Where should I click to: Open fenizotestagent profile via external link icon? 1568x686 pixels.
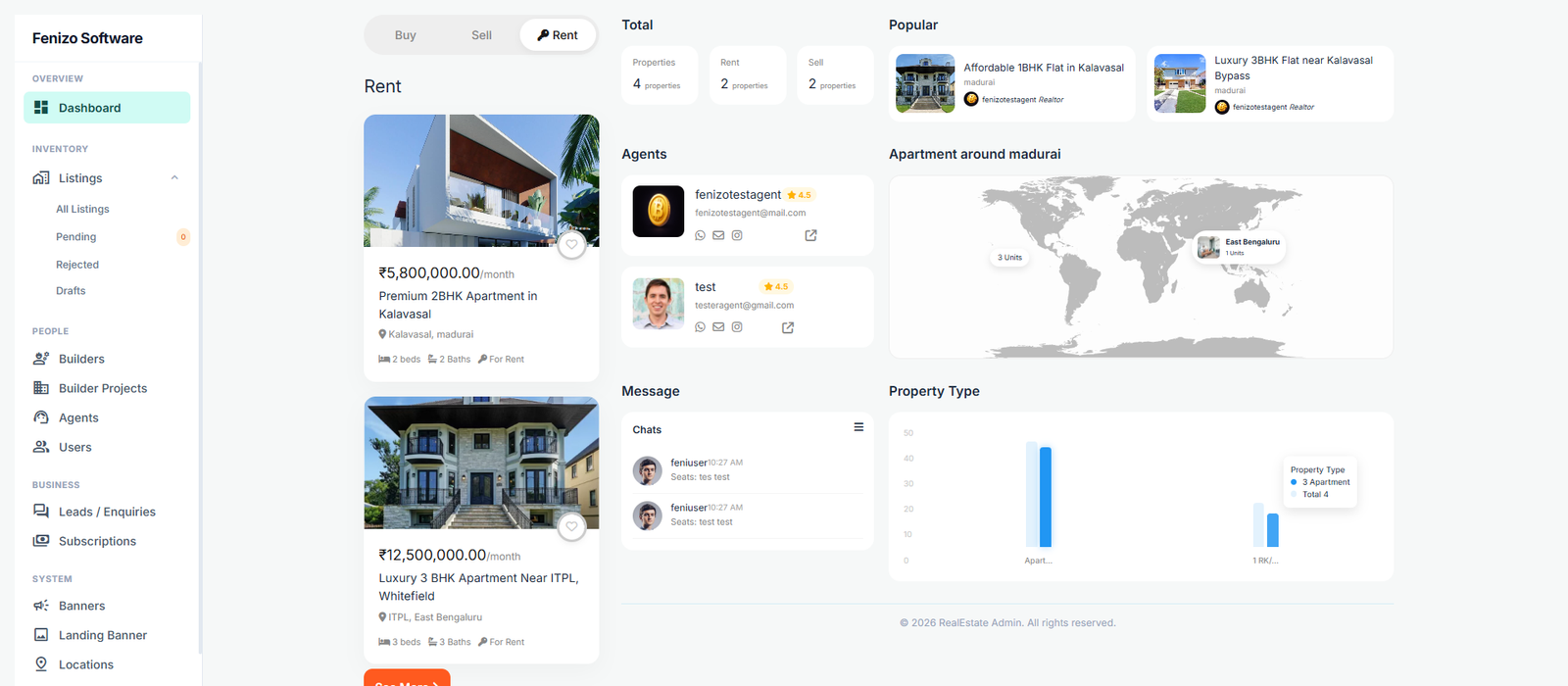[810, 235]
